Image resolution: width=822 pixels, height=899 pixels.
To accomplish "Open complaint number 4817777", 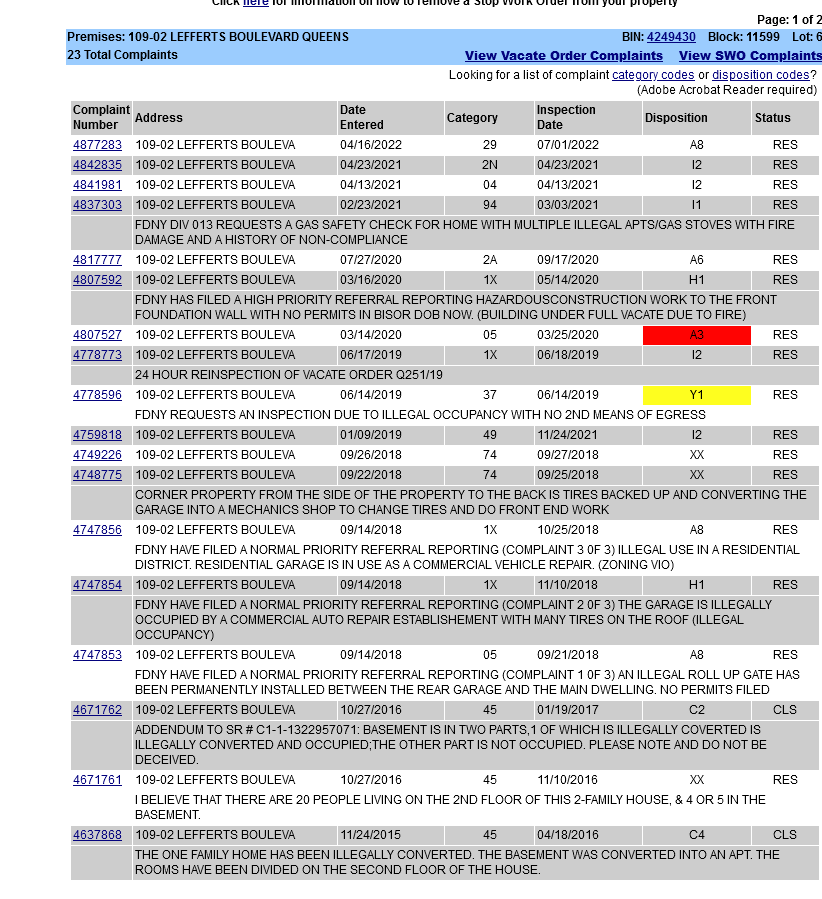I will [x=97, y=260].
